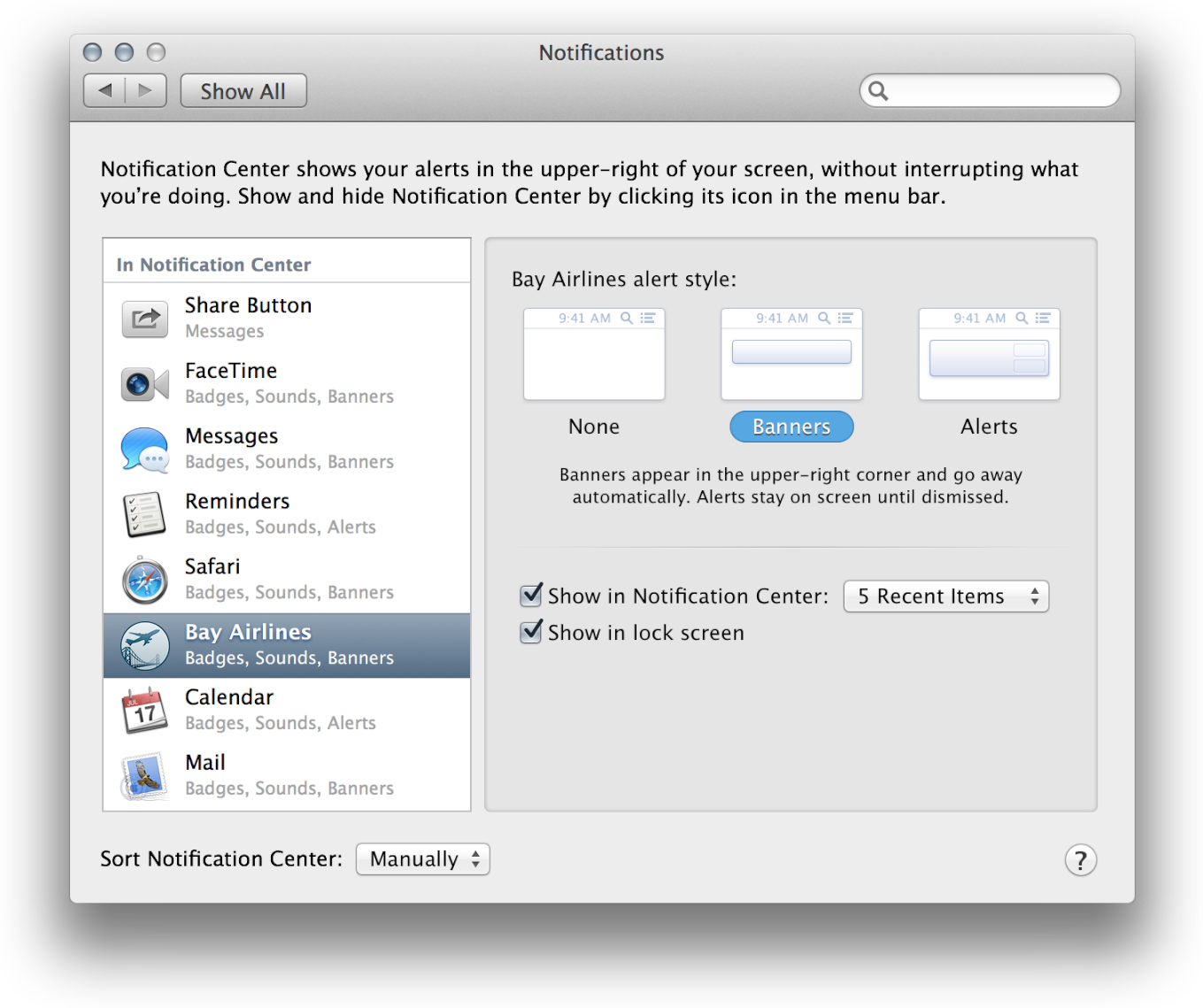Select the Messages speech bubble icon
The width and height of the screenshot is (1203, 1008).
[144, 450]
